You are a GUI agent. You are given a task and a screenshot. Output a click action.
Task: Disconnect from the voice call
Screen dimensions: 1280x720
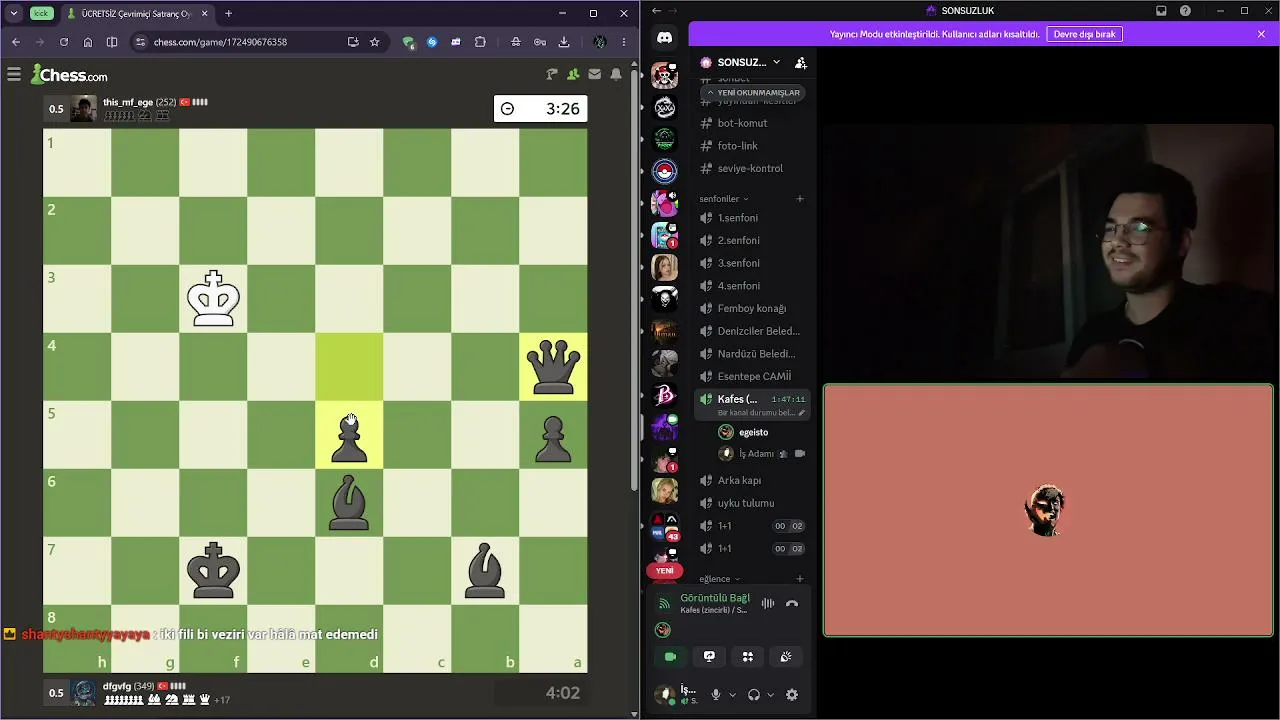click(792, 603)
